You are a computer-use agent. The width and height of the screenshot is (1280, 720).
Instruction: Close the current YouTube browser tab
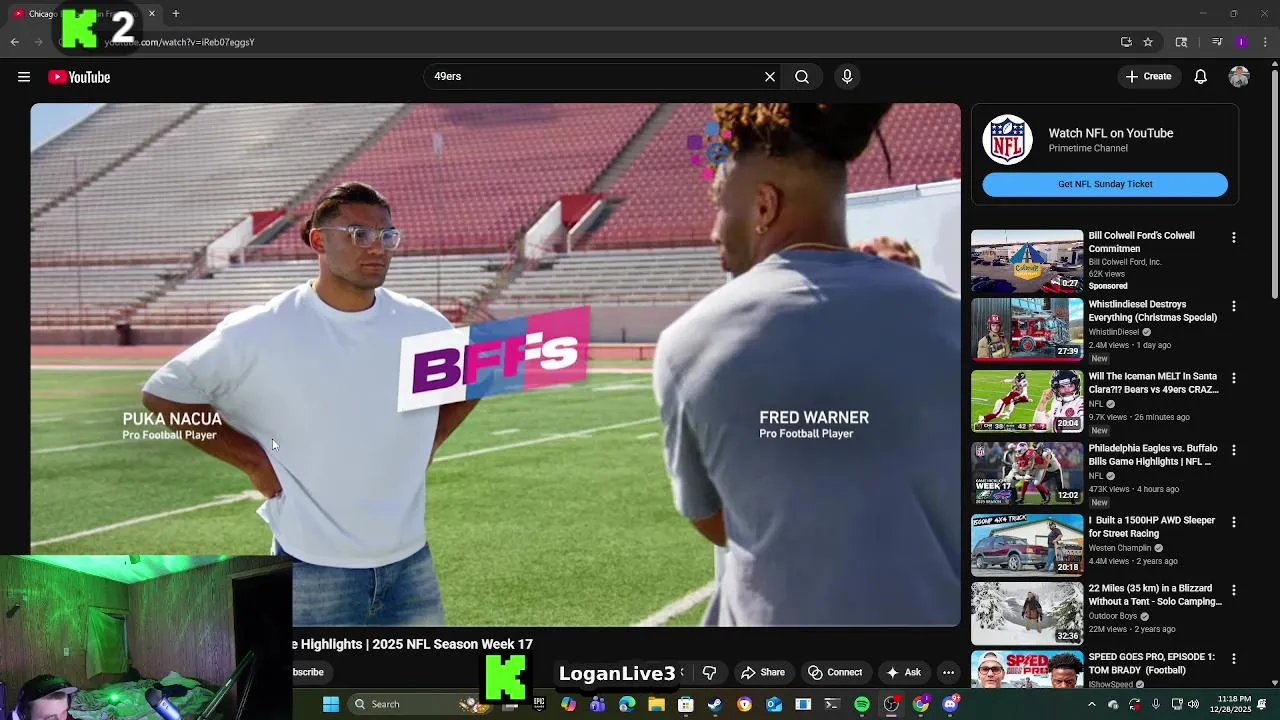point(152,14)
